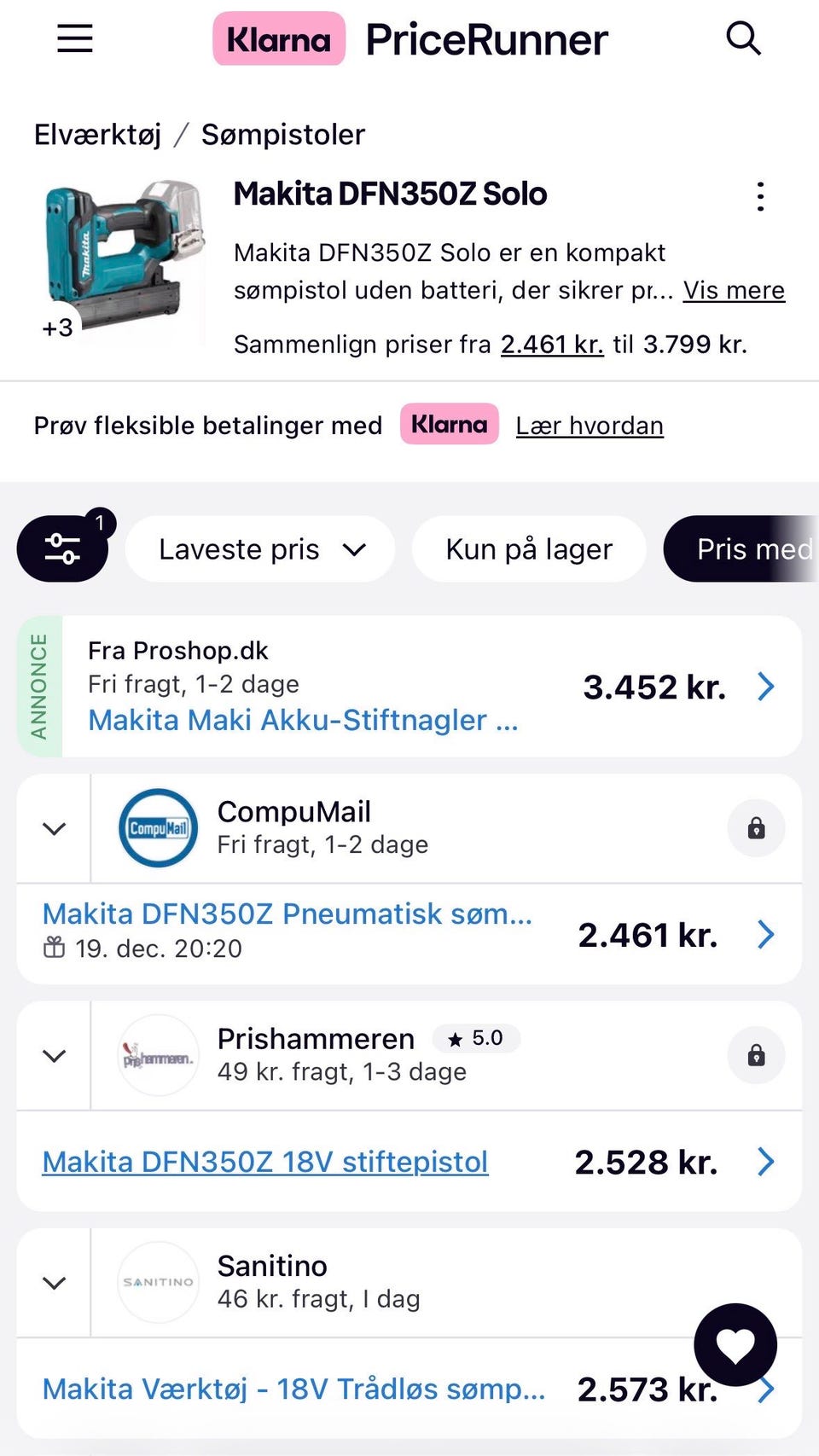
Task: Click the lock icon beside Prishammeren
Action: click(756, 1056)
